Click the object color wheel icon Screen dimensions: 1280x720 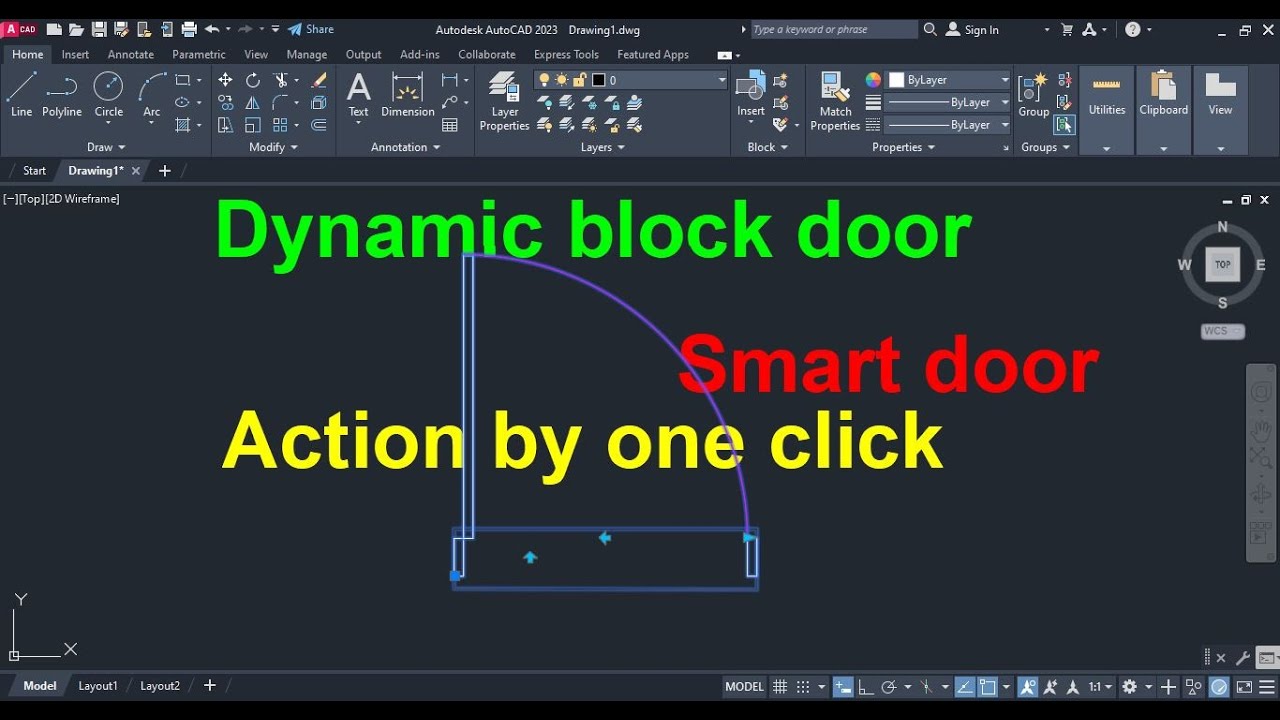coord(873,80)
